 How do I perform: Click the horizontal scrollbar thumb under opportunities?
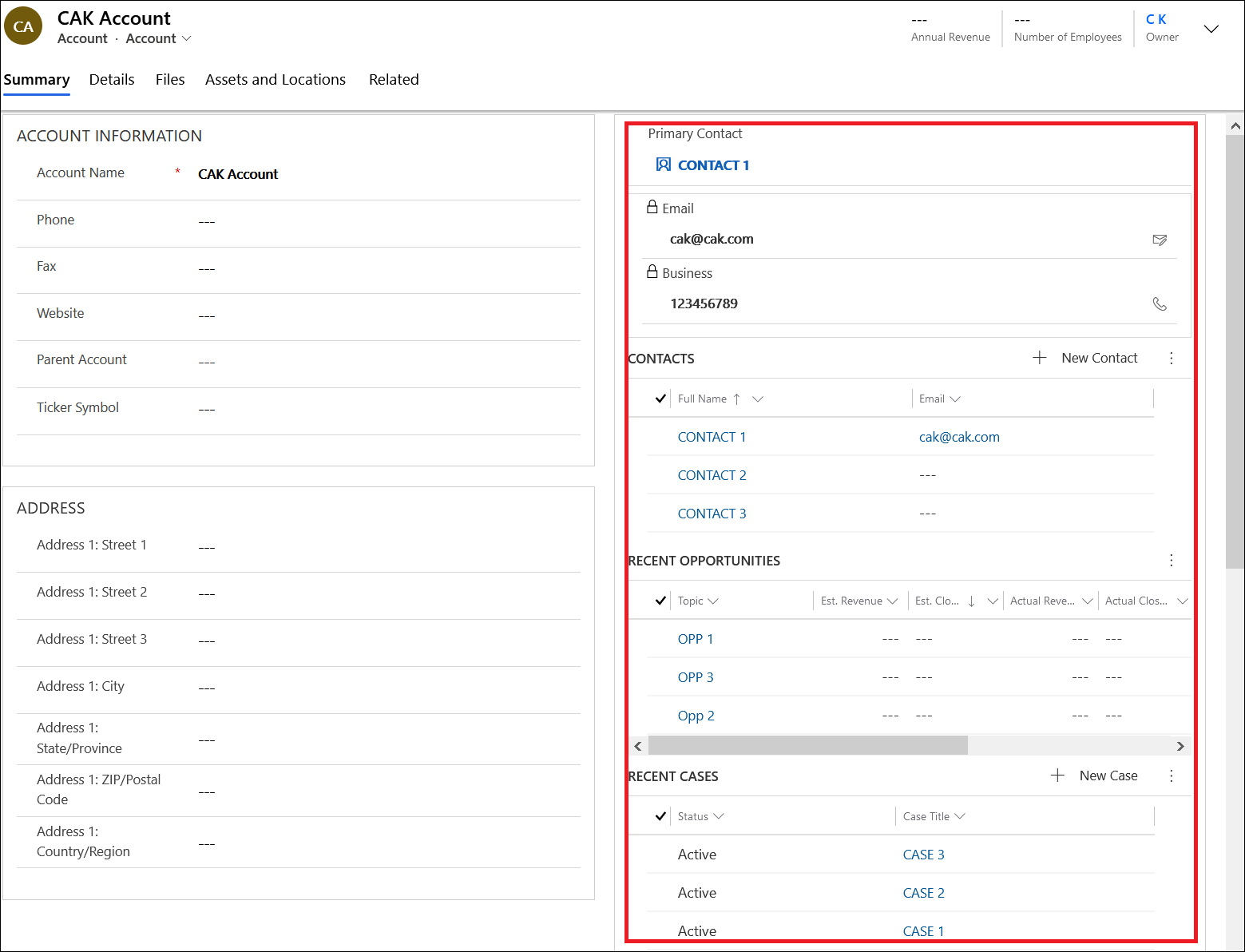pos(807,746)
